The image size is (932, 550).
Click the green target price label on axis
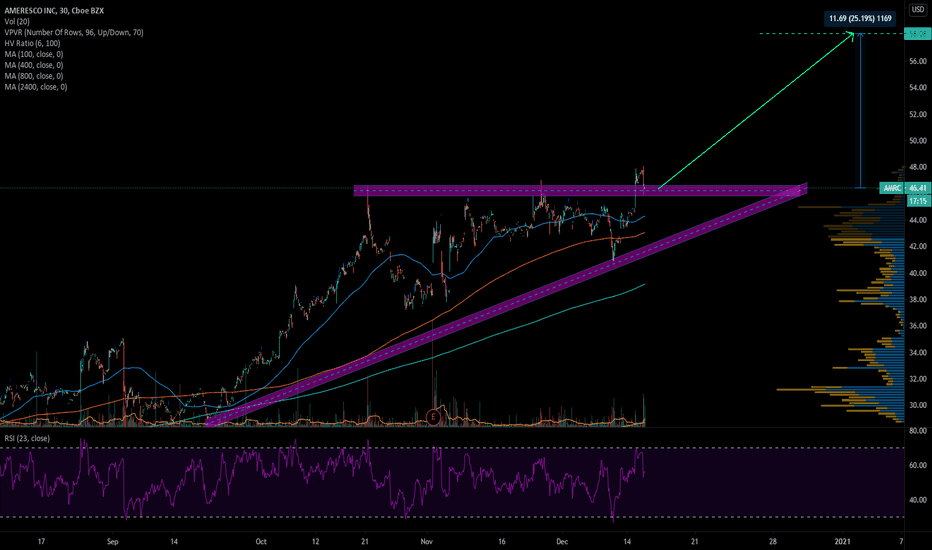click(x=918, y=34)
